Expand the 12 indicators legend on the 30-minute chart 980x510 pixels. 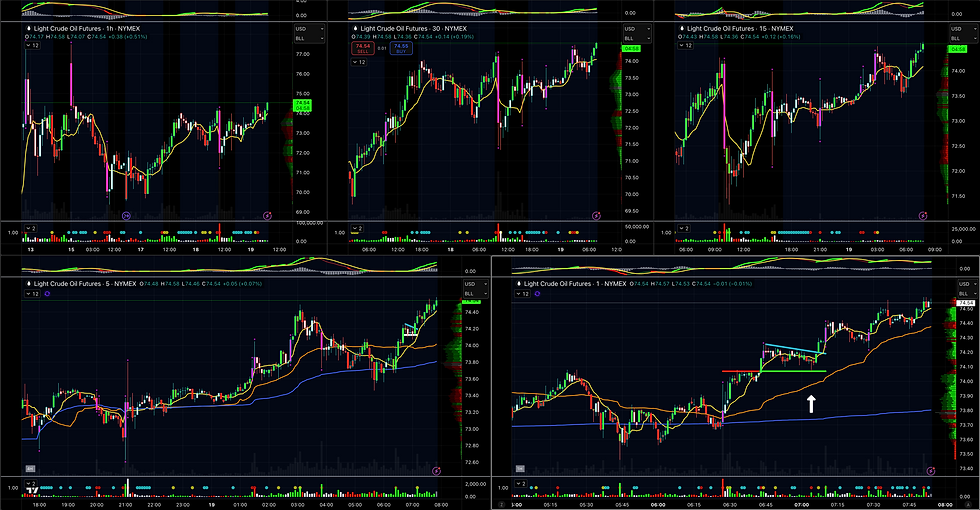pos(359,62)
